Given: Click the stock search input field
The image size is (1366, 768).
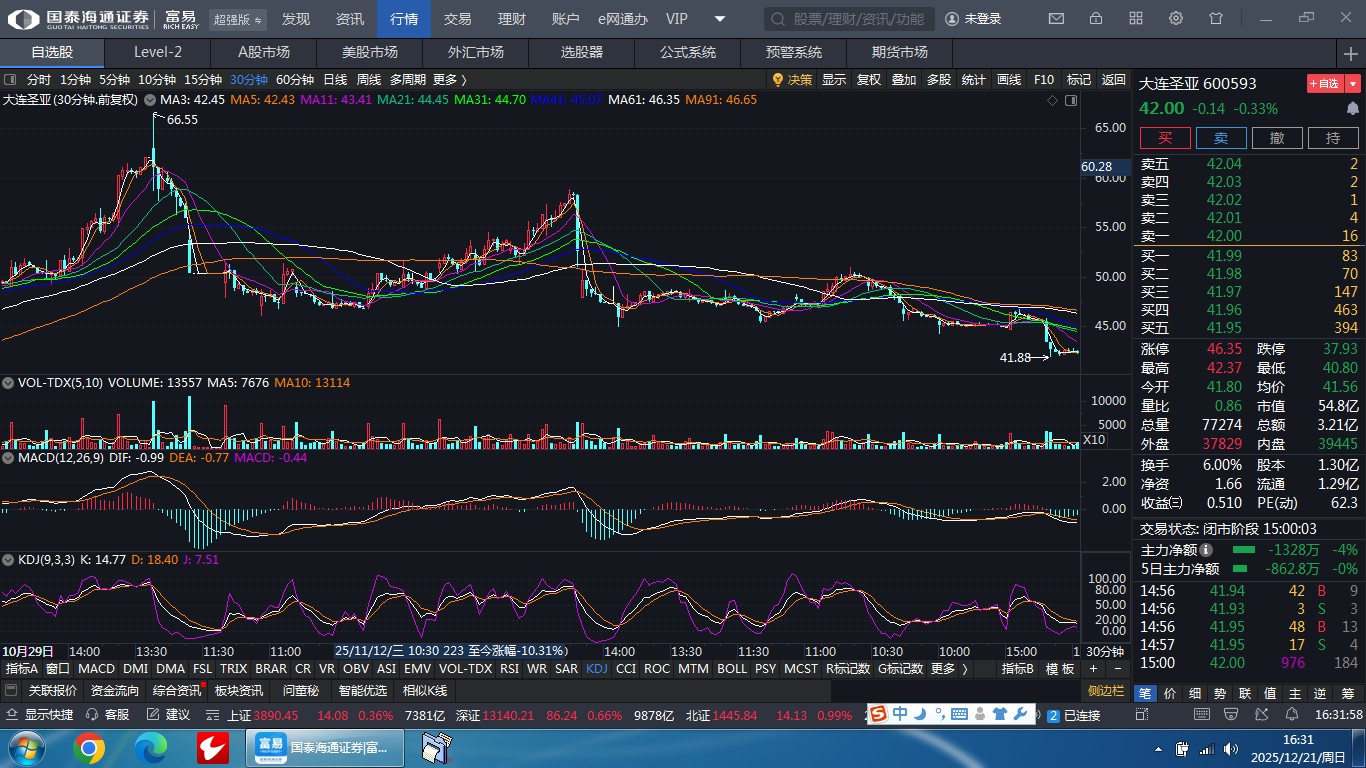Looking at the screenshot, I should [850, 19].
